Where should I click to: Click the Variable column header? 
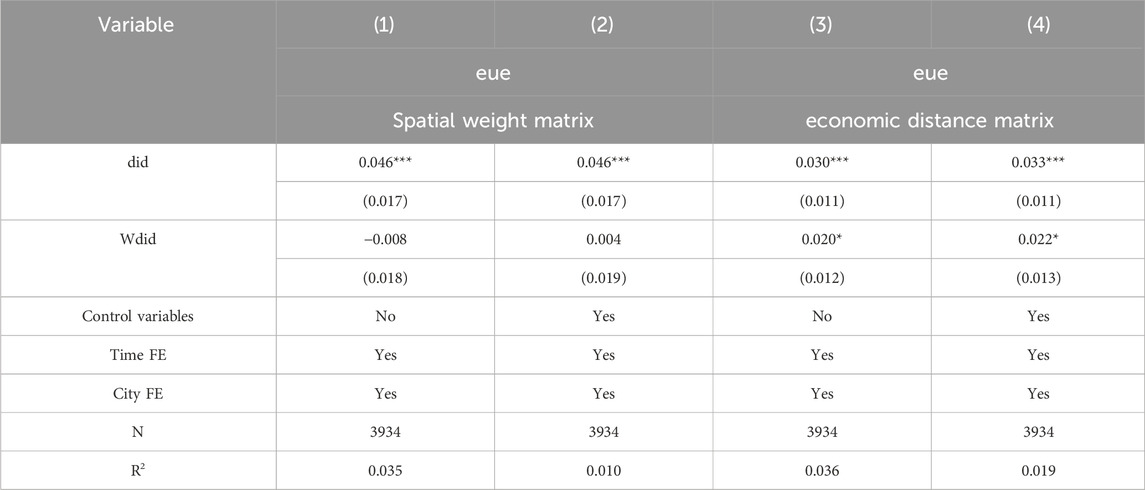coord(136,25)
